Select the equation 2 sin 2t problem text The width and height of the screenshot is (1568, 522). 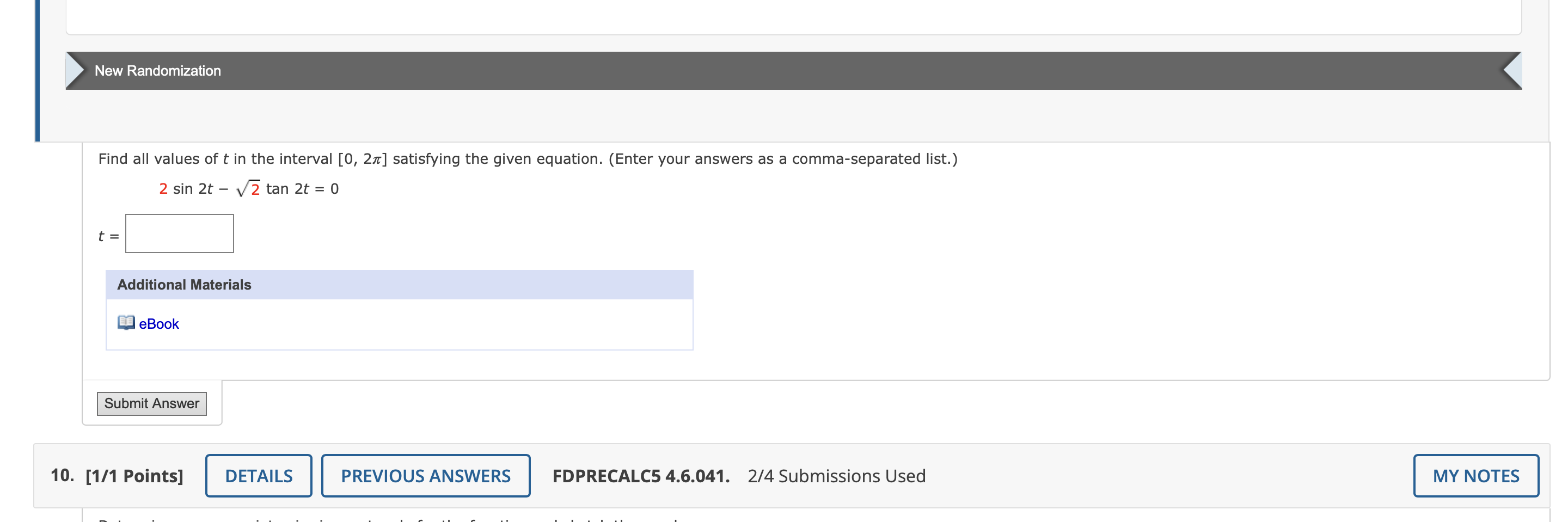tap(247, 188)
